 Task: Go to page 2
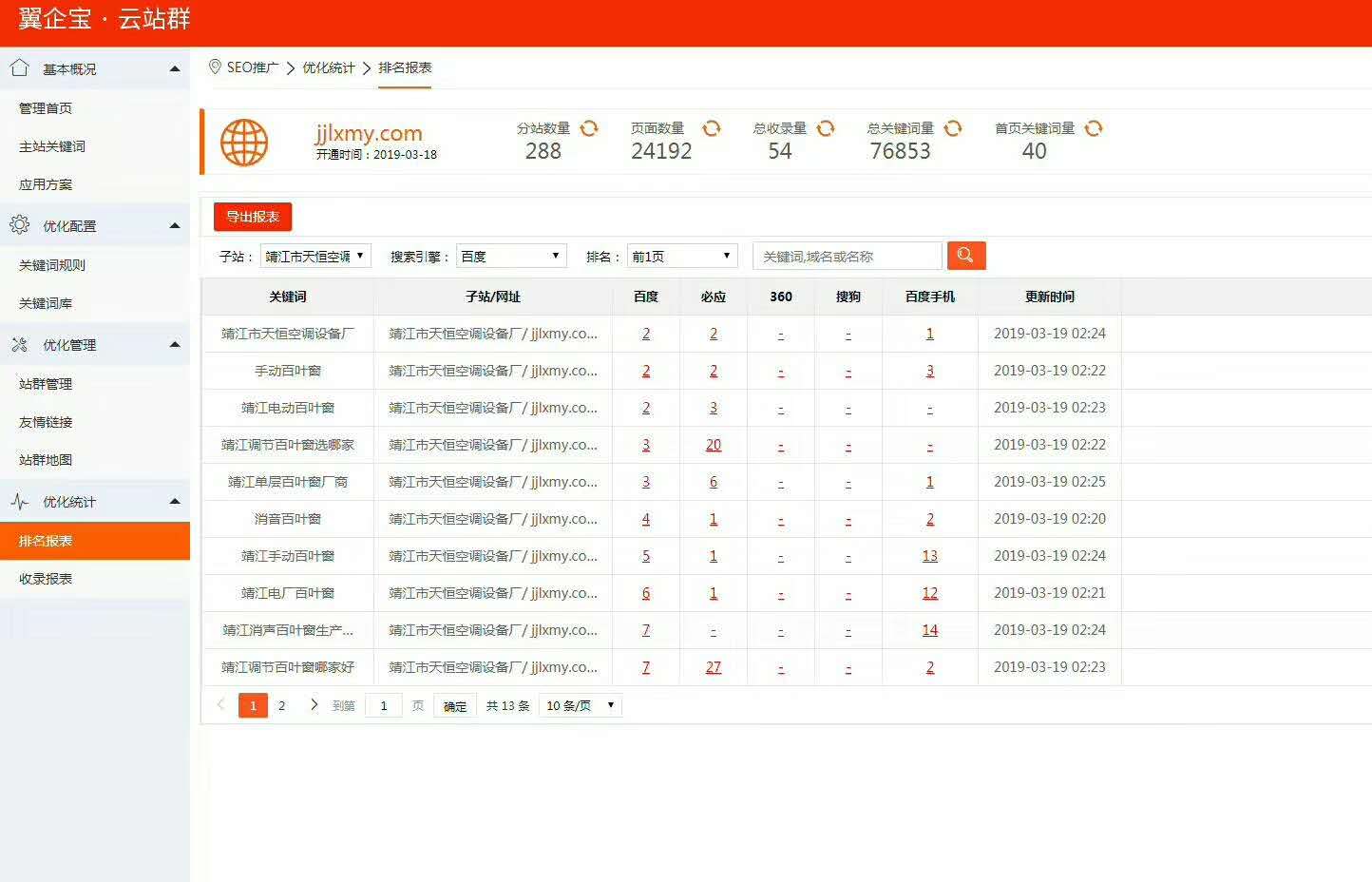281,705
